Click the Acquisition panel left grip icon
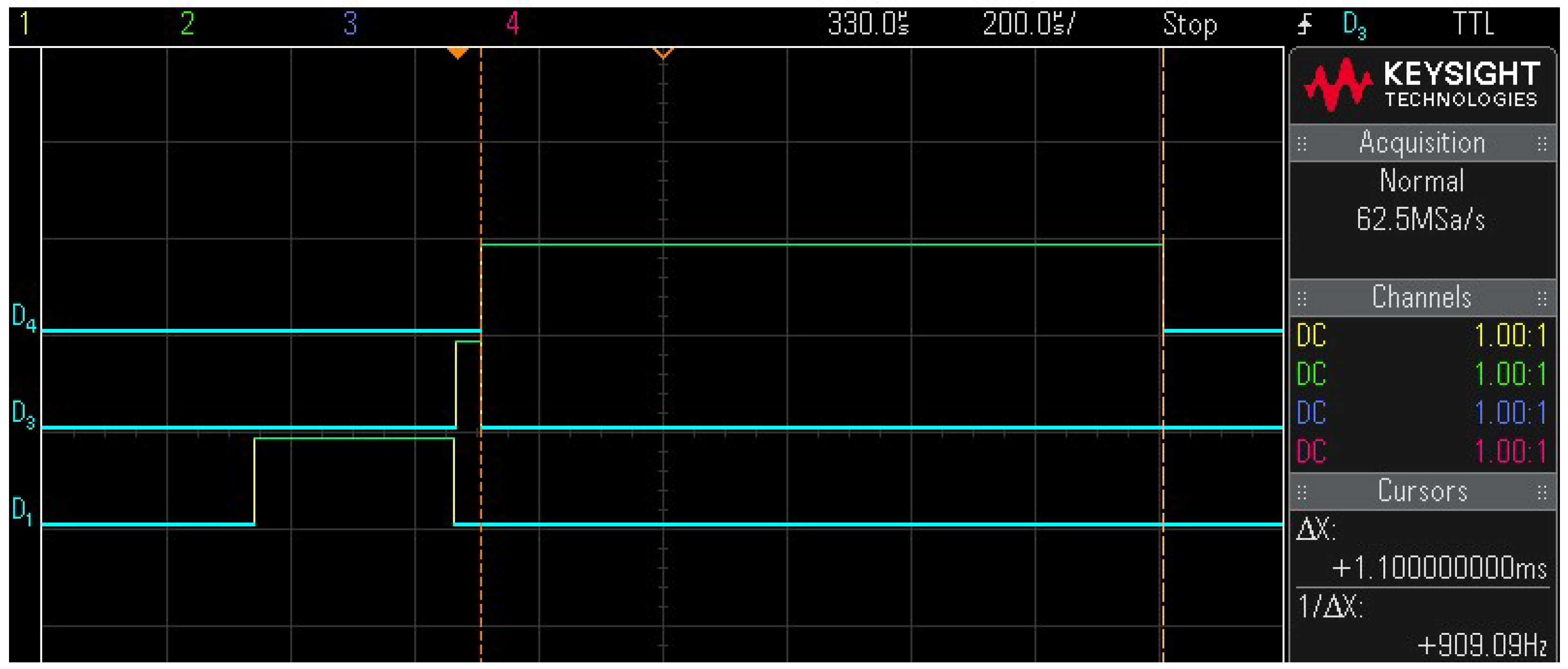The image size is (1568, 669). coord(1302,144)
